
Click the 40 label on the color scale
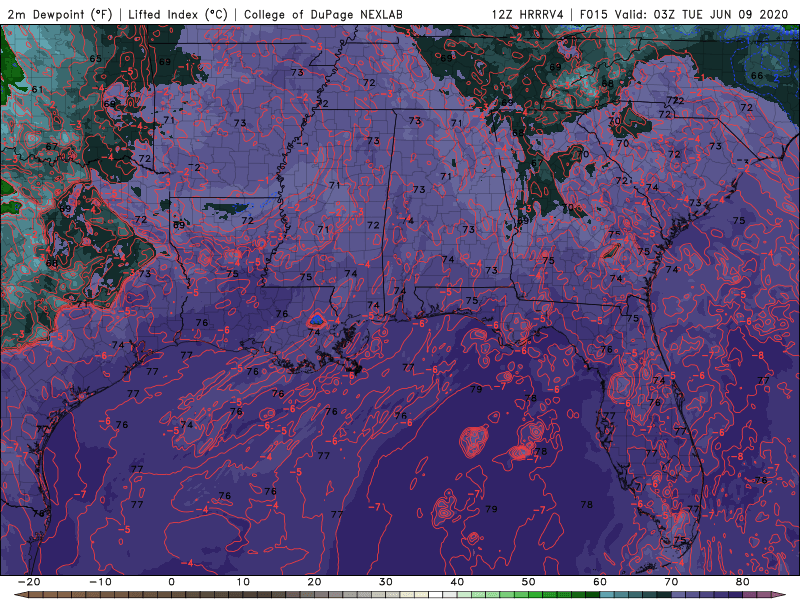[457, 582]
